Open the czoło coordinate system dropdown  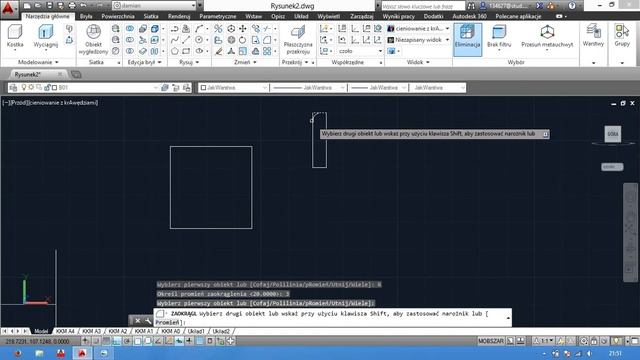360,51
